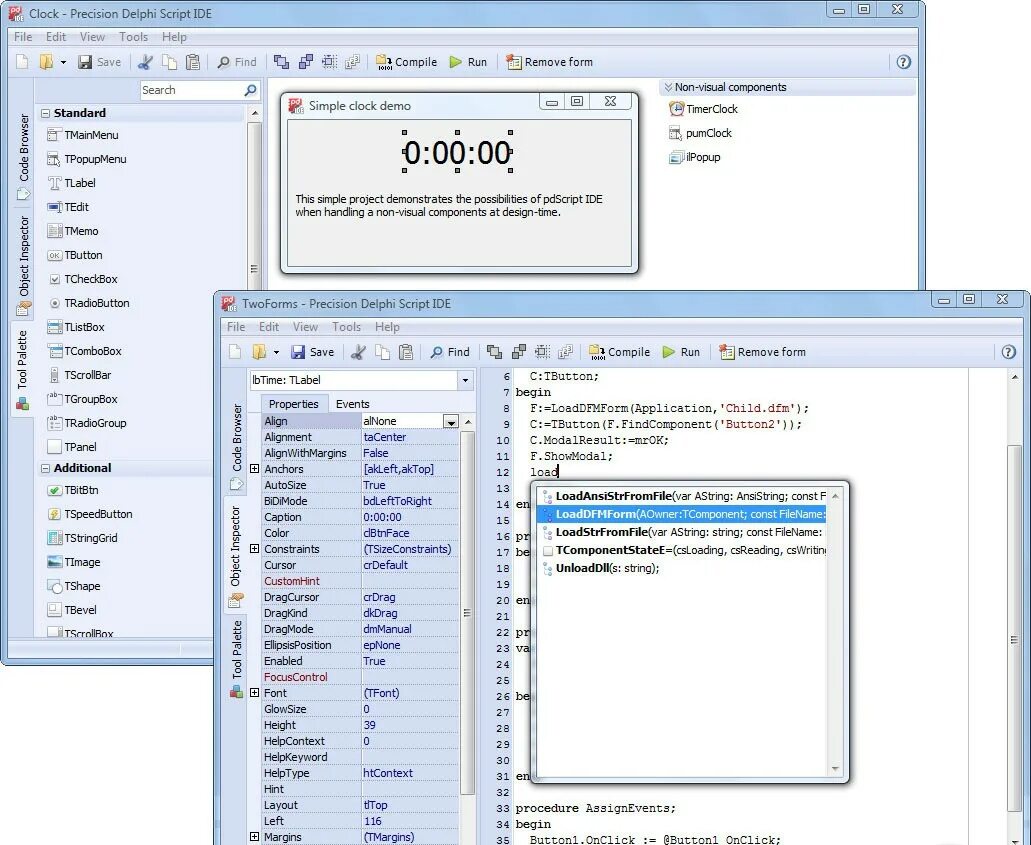1031x845 pixels.
Task: Select the TShape component in palette
Action: [x=74, y=586]
